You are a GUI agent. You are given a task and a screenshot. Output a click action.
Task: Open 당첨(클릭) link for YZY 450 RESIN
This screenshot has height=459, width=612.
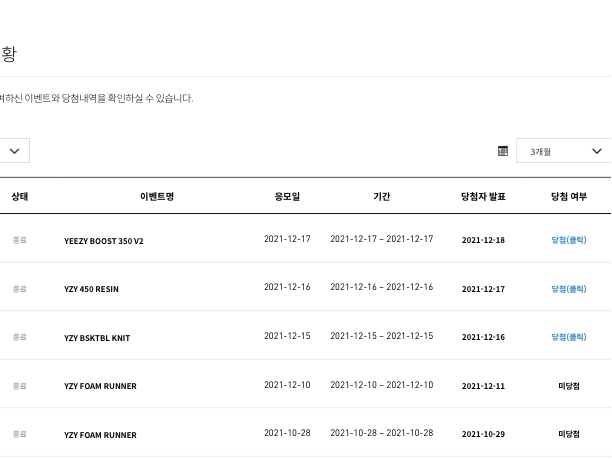[x=569, y=289]
